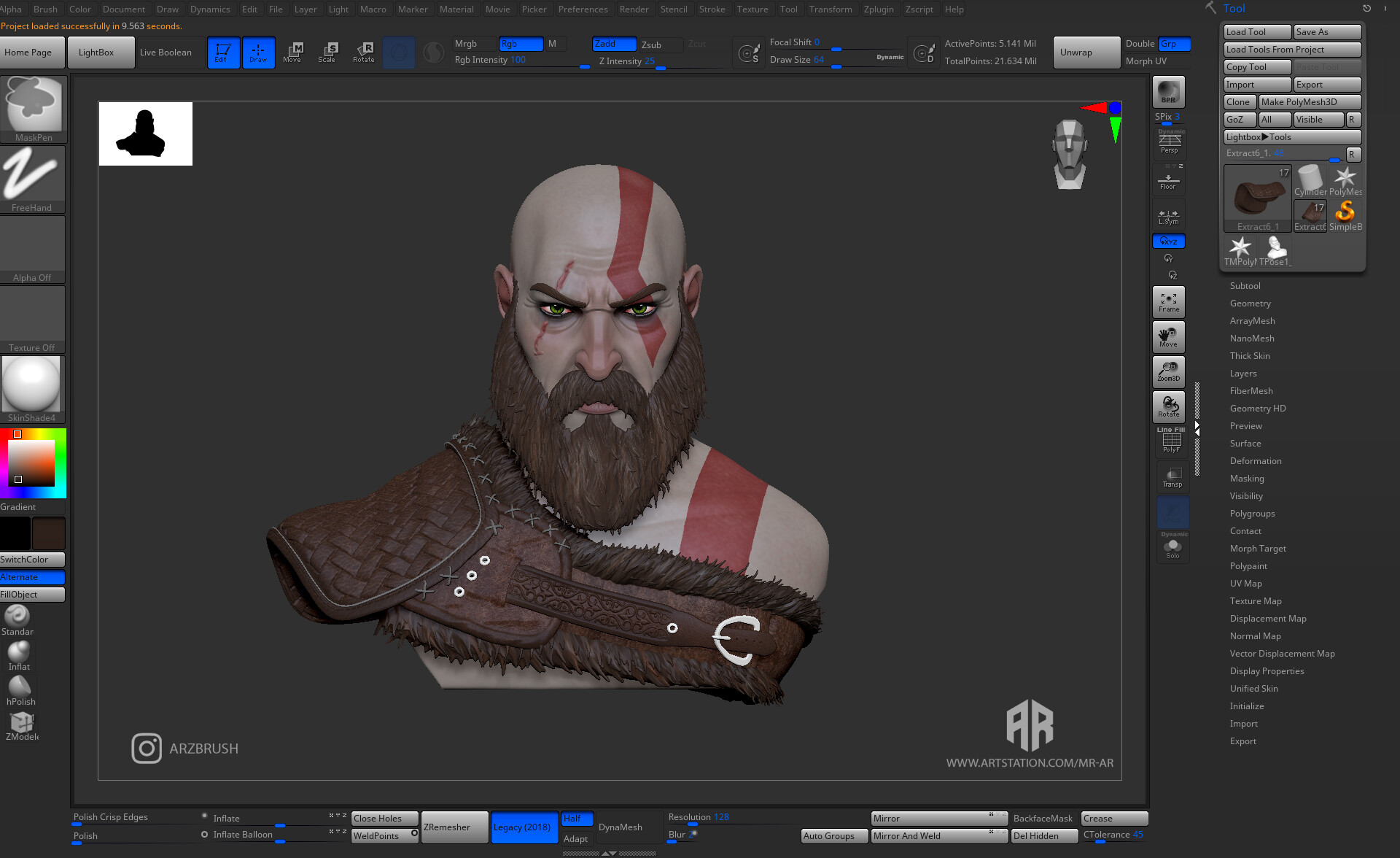Frame the sculpt using the Frame icon
This screenshot has height=858, width=1400.
tap(1168, 300)
